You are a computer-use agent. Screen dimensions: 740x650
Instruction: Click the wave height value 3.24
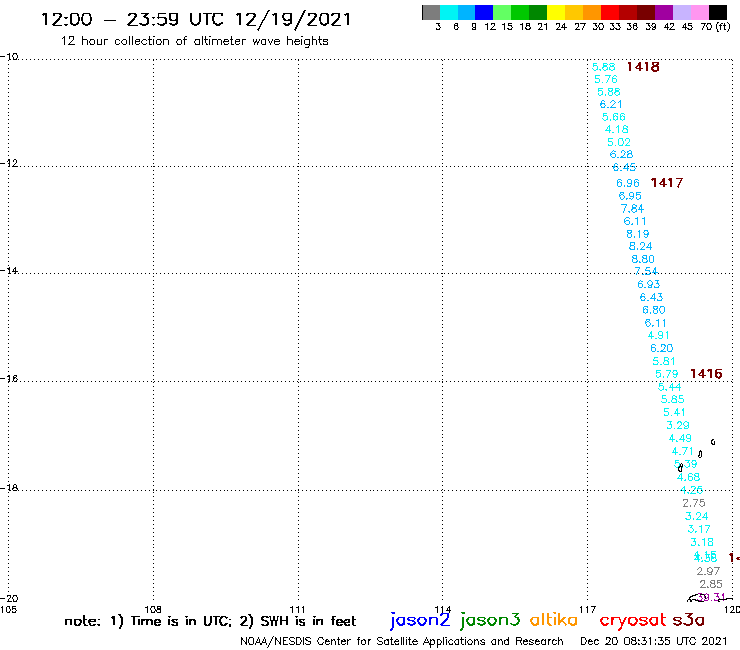click(697, 516)
